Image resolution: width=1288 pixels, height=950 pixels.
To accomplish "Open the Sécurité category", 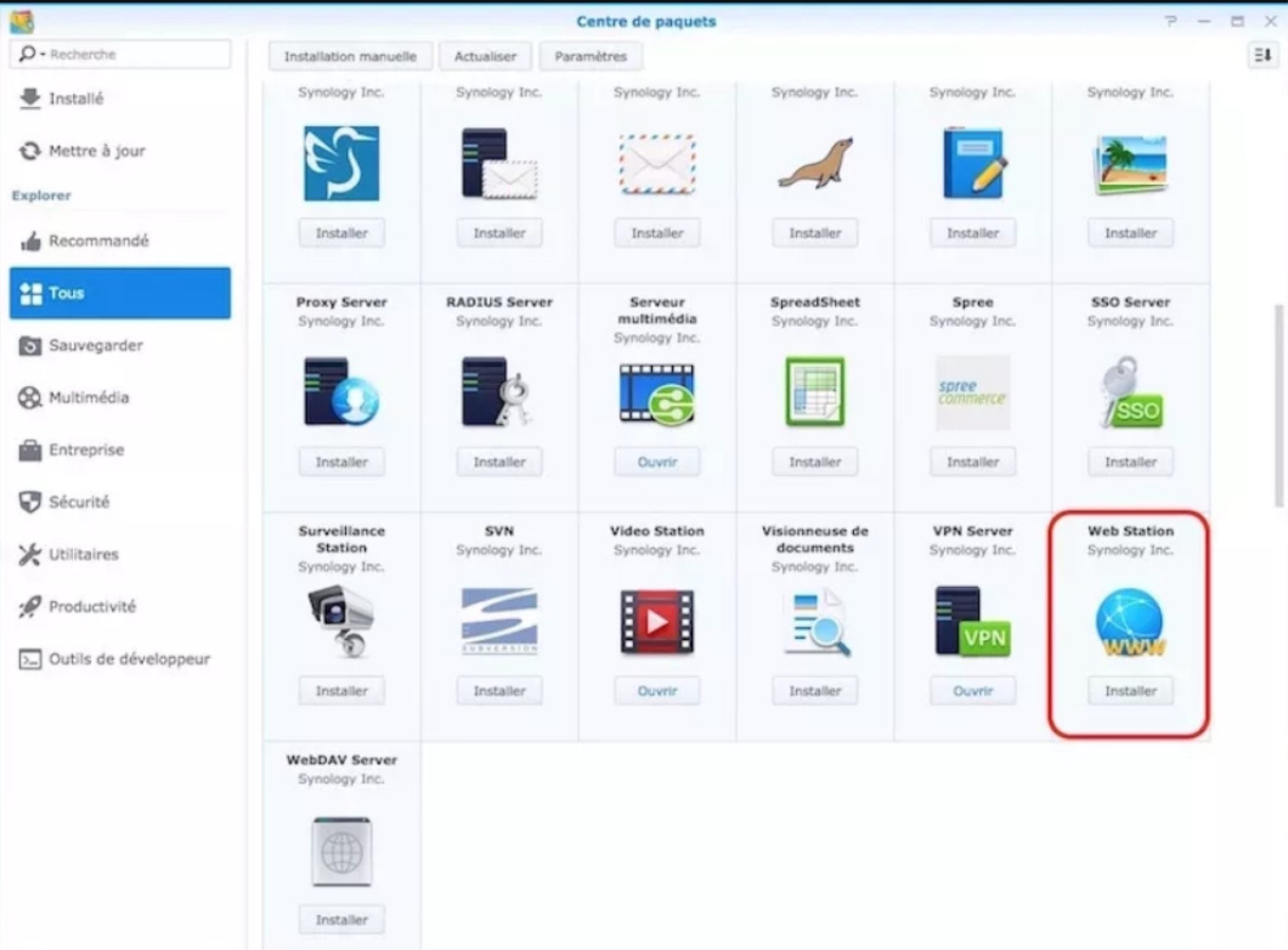I will click(x=79, y=502).
